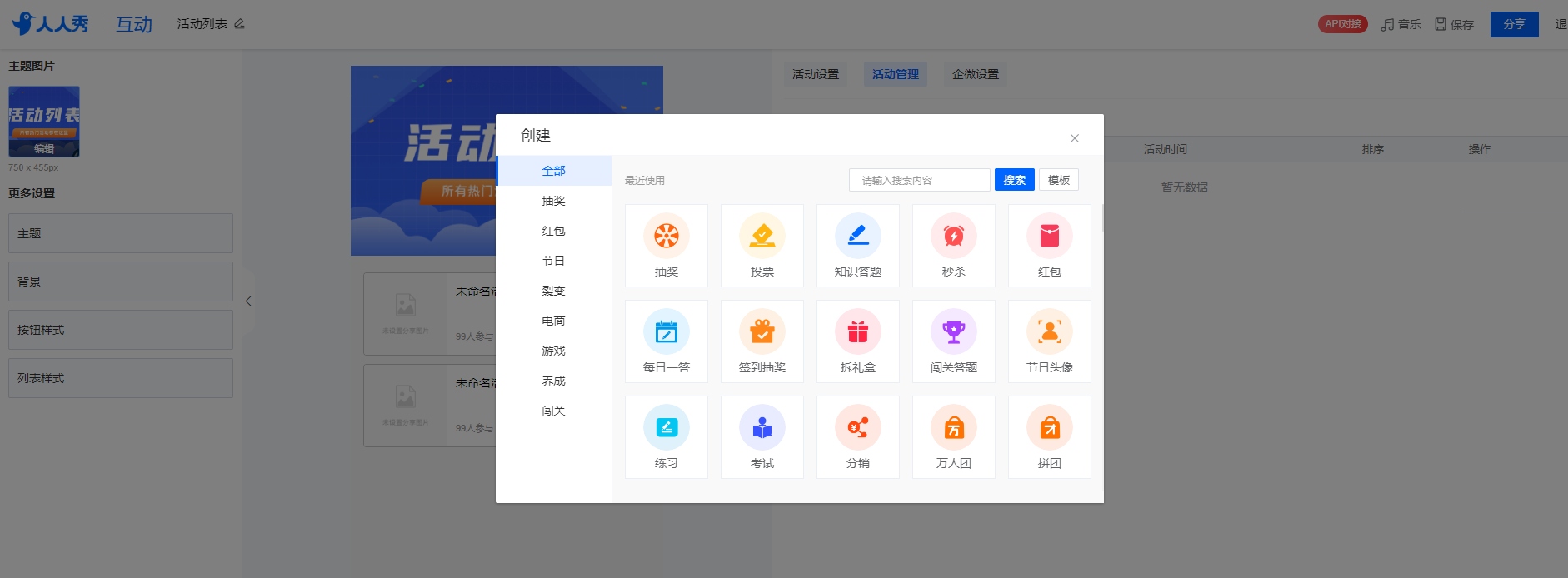Collapse the left panel with arrow
The height and width of the screenshot is (578, 1568).
click(248, 301)
